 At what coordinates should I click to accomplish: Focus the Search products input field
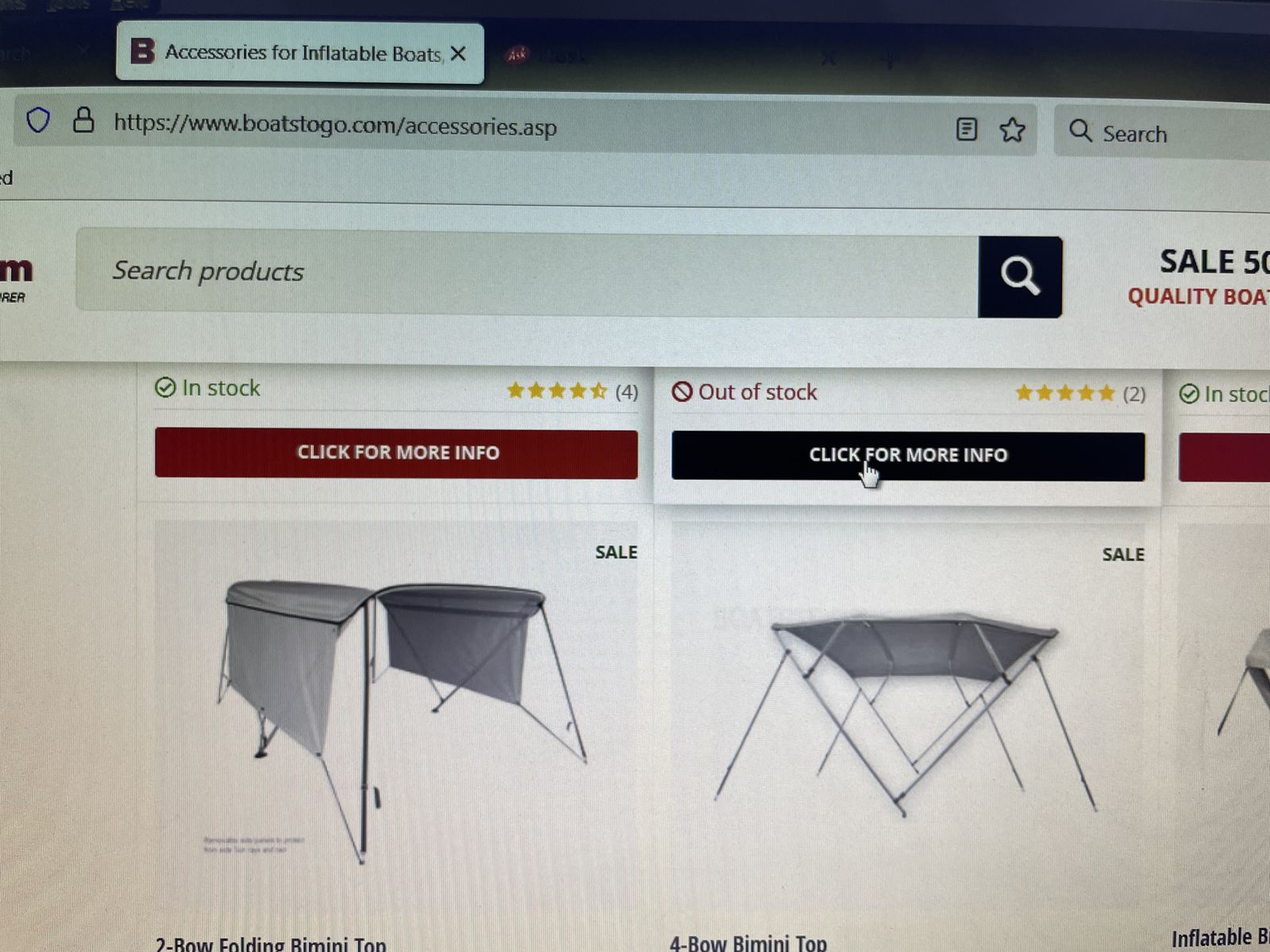(527, 273)
